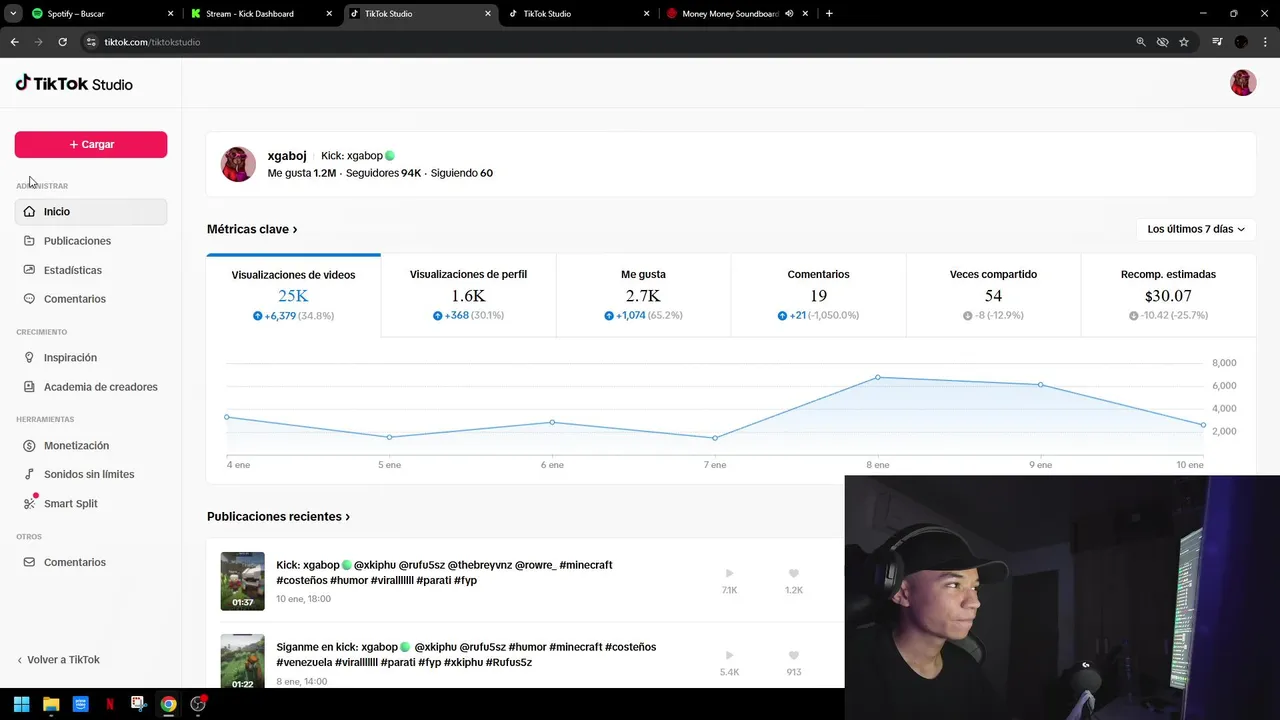Open the Windows Start menu
The image size is (1280, 720).
point(21,704)
